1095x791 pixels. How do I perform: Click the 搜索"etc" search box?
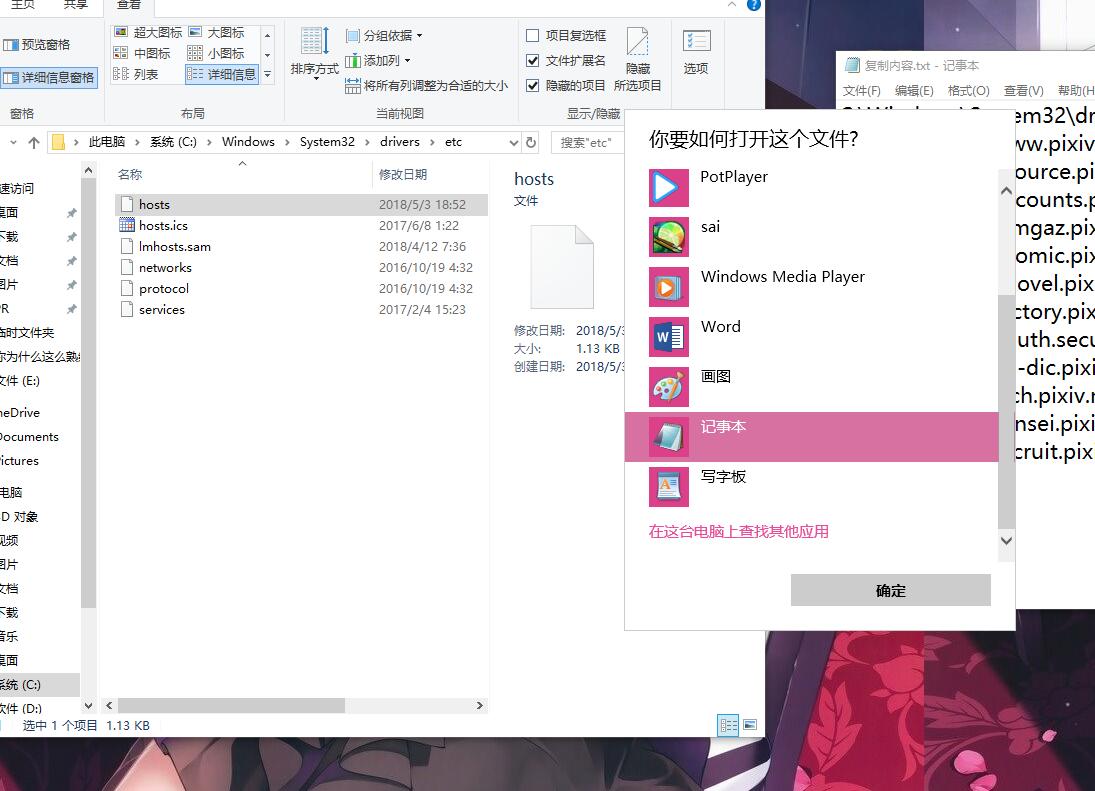pos(588,142)
